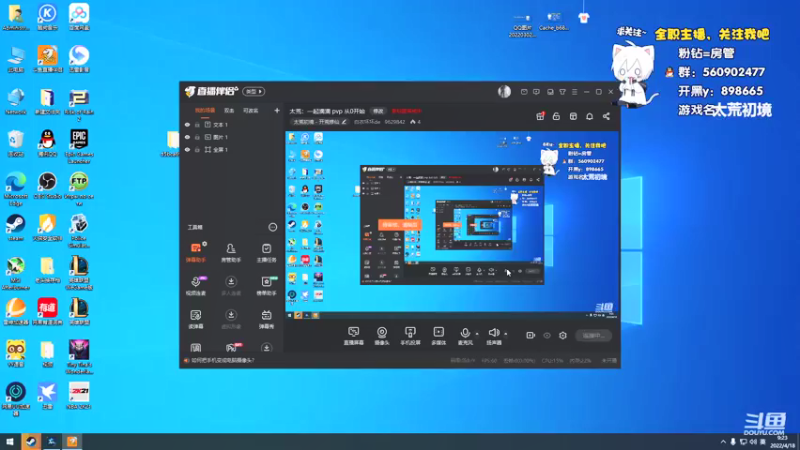
Task: Open the mode dropdown beside the logo
Action: click(x=254, y=91)
